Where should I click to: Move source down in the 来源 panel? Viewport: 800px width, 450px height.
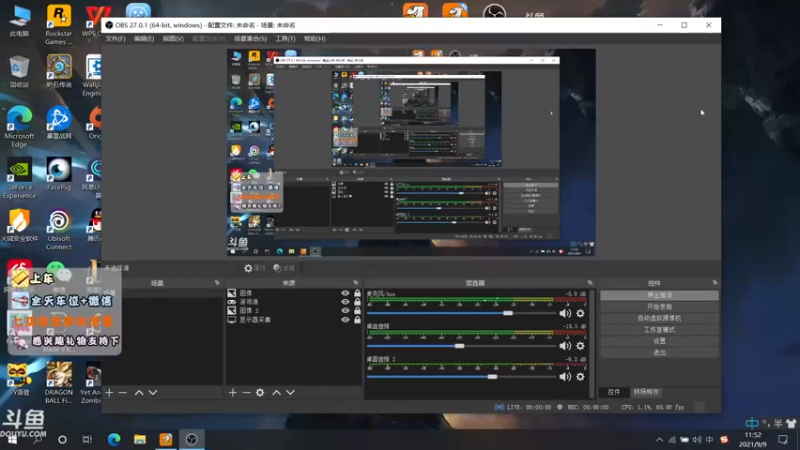coord(290,392)
